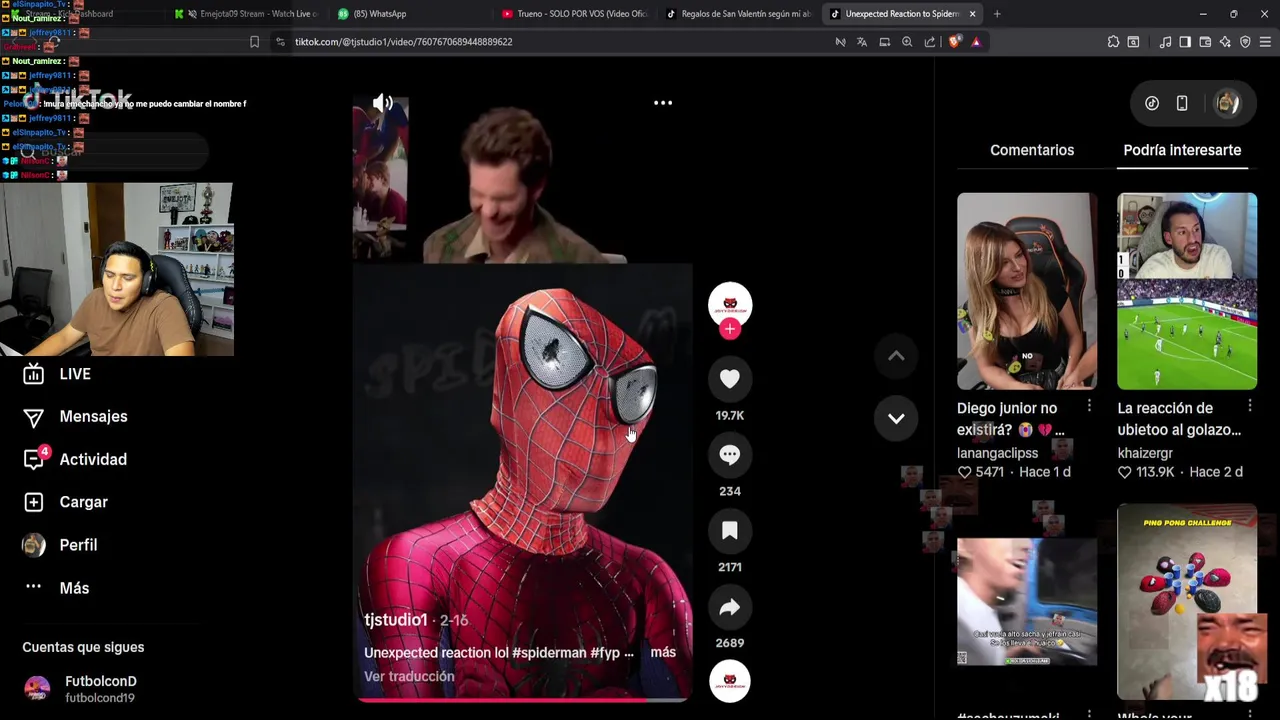Switch to Emejota09 Stream tab
This screenshot has width=1280, height=720.
tap(246, 14)
